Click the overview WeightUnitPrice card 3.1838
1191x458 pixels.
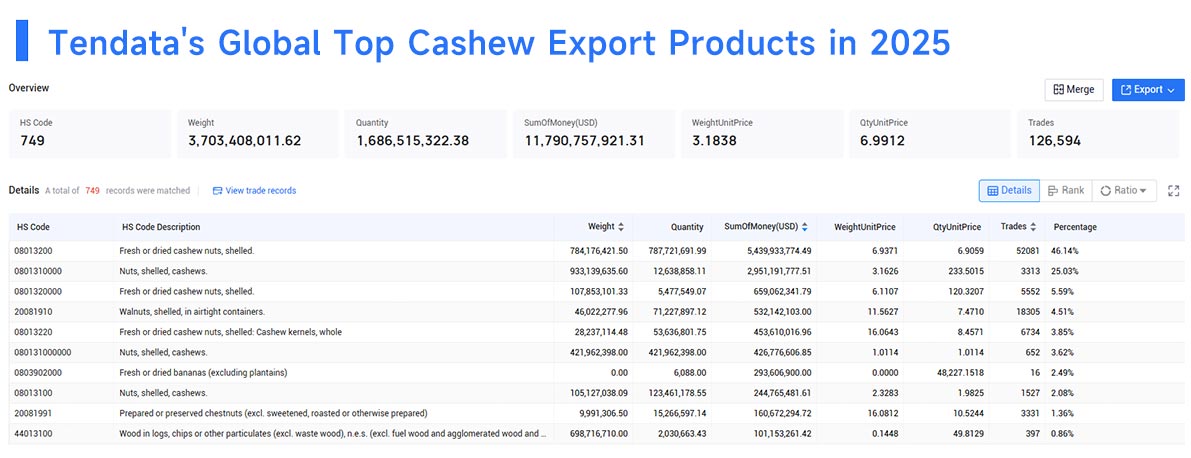762,134
